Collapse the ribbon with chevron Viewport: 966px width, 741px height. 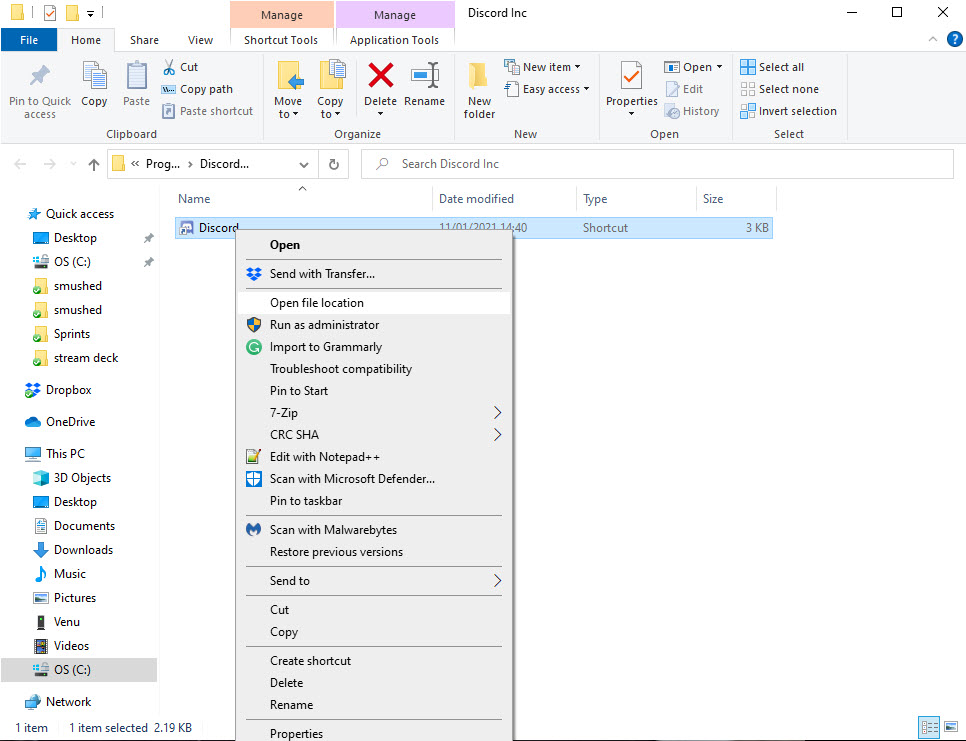tap(933, 40)
